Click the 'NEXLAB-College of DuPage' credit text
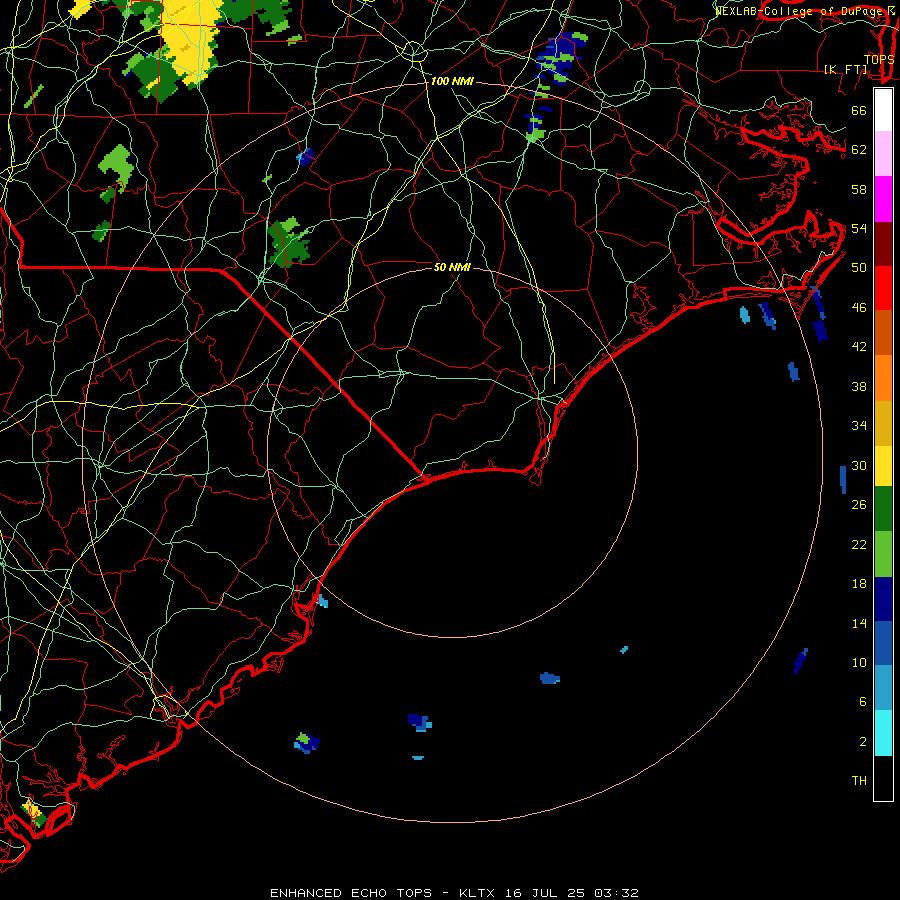Screen dimensions: 900x900 tap(798, 11)
